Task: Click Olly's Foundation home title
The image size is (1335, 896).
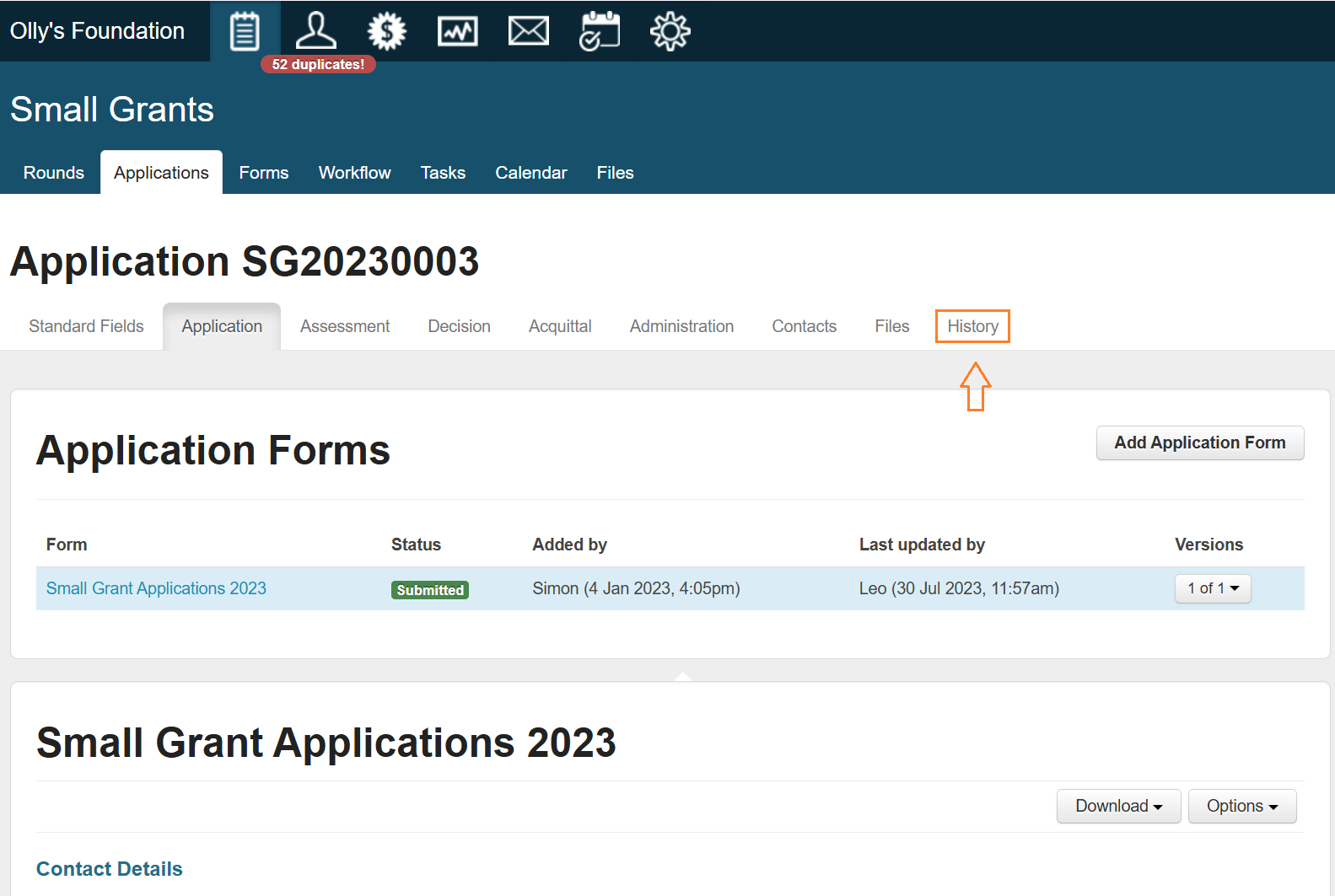Action: point(97,31)
